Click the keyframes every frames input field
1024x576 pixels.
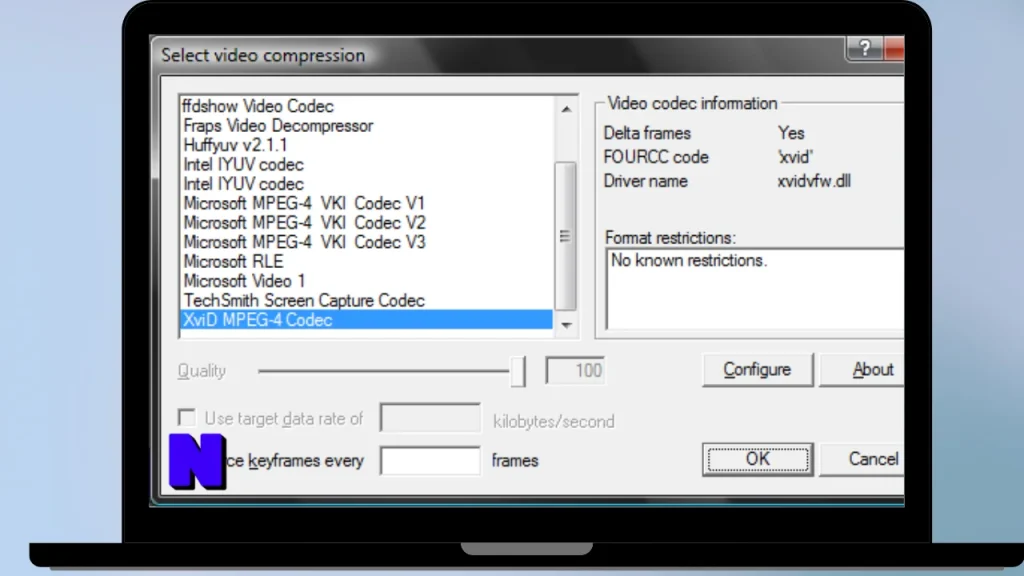click(430, 460)
